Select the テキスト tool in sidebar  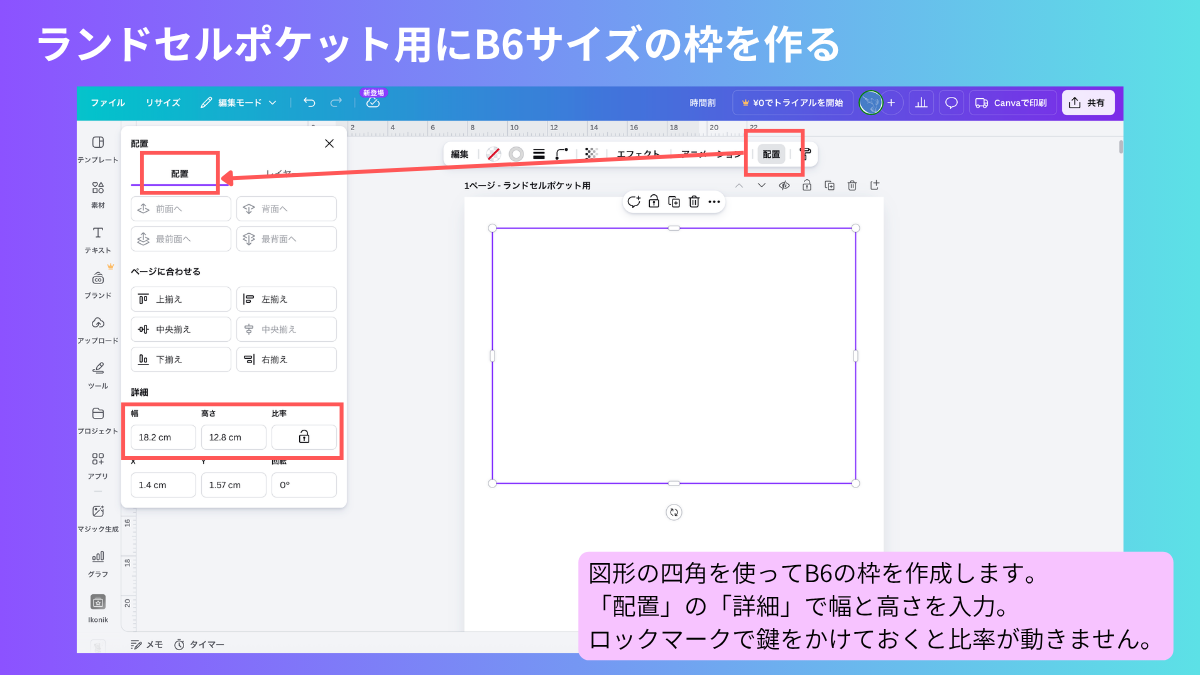pos(98,239)
